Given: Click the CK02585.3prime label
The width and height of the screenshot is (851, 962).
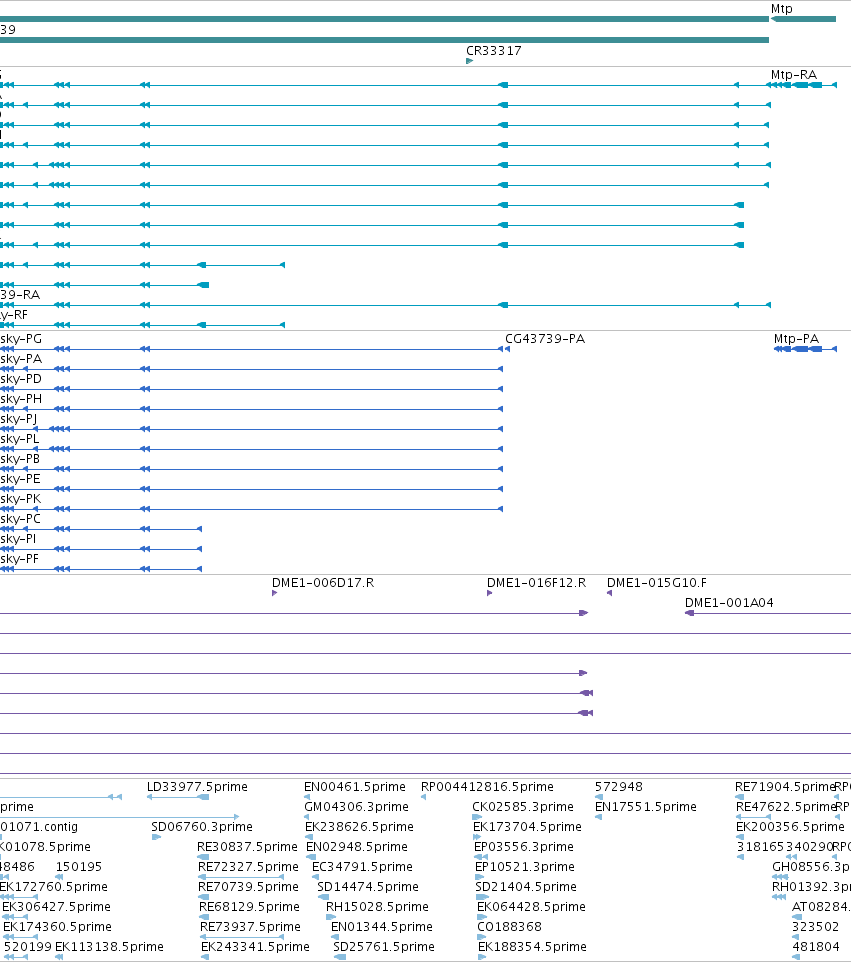Looking at the screenshot, I should [x=523, y=807].
